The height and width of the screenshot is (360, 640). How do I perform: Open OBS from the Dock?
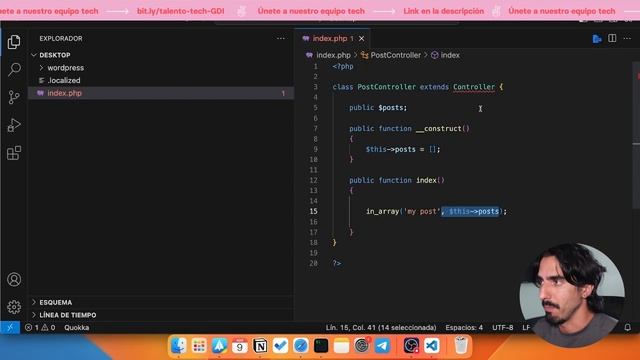click(x=411, y=346)
